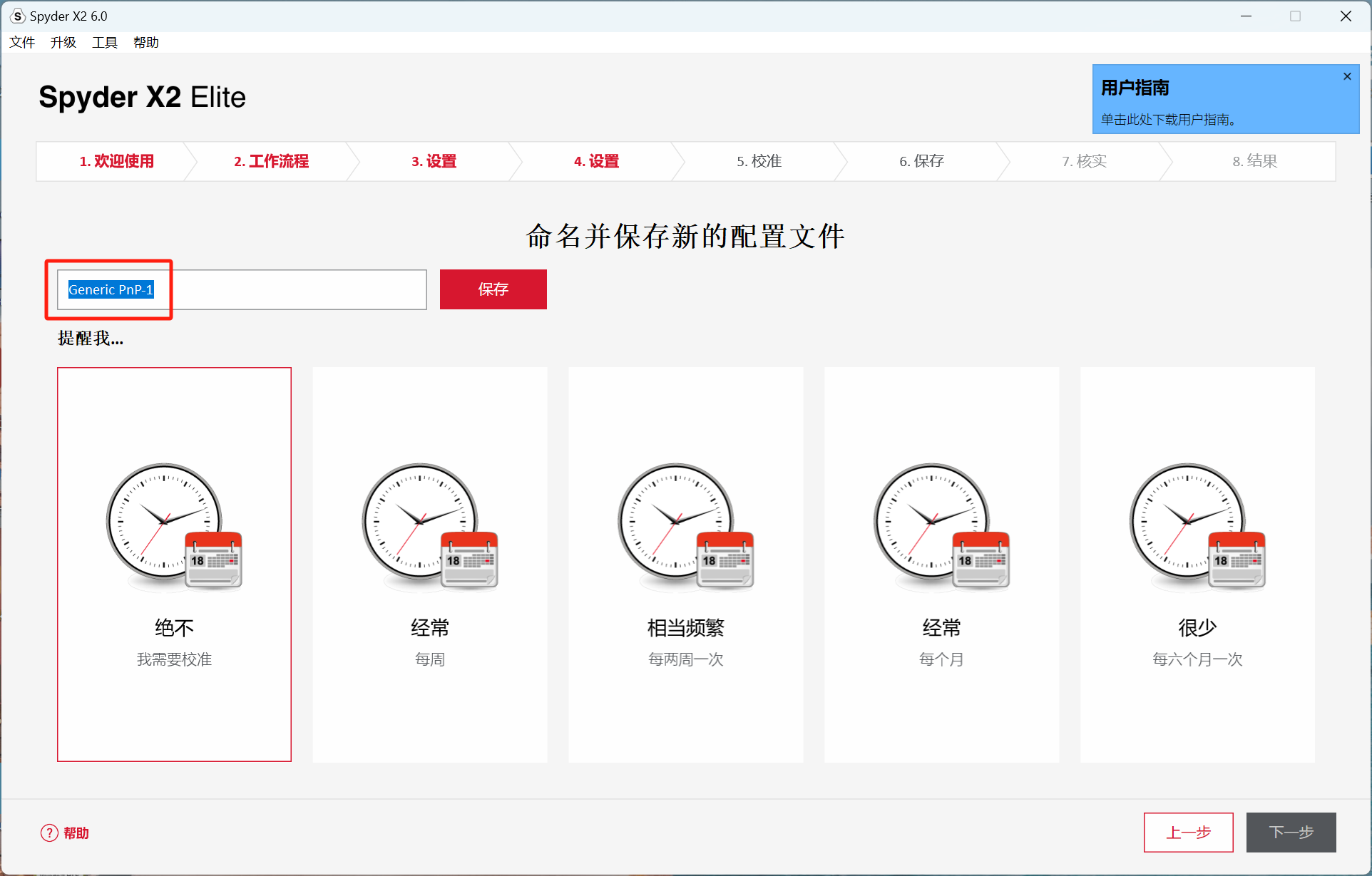Close the 用户指南 notification popup

point(1347,76)
